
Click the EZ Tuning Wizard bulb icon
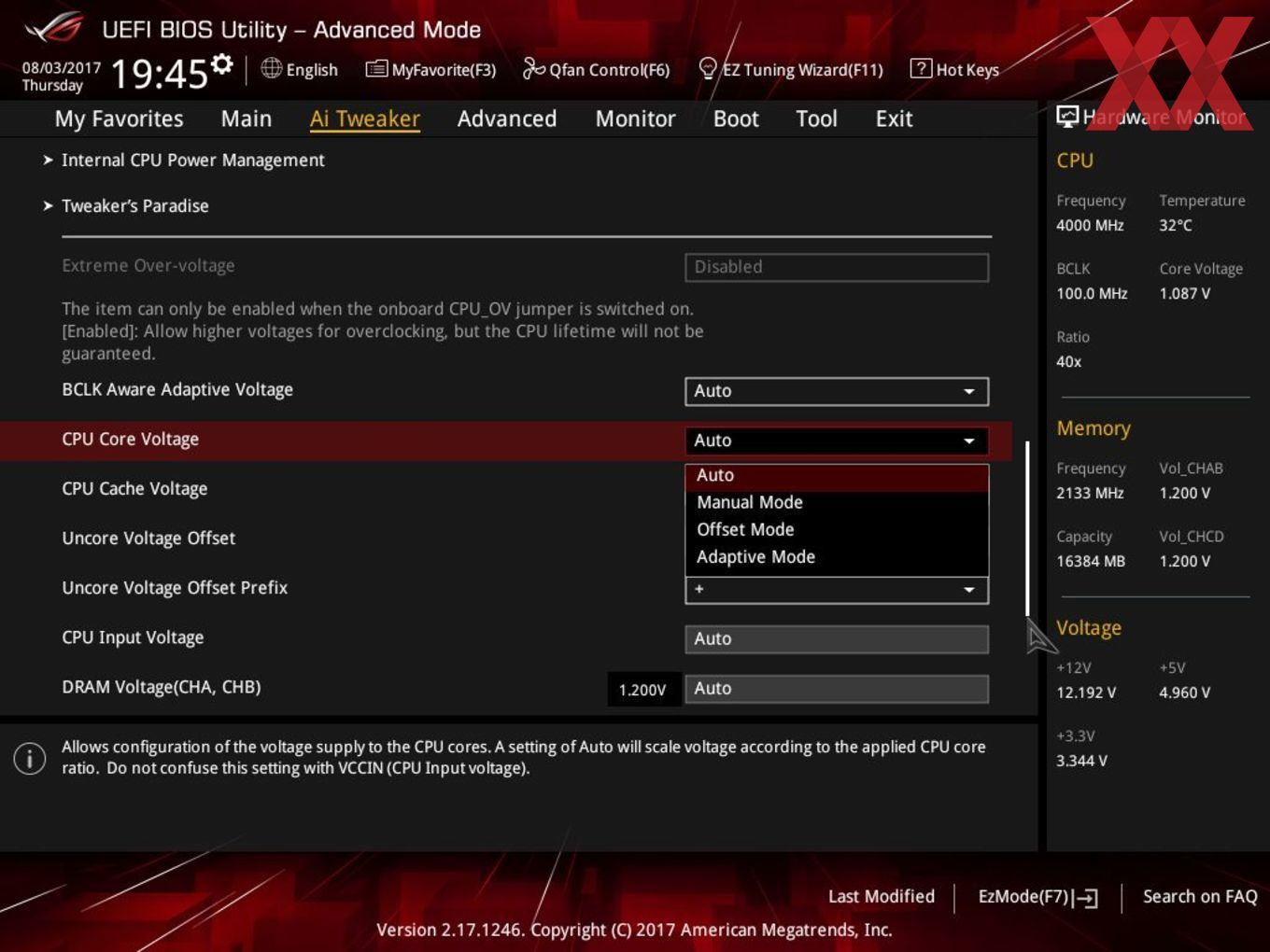point(708,68)
